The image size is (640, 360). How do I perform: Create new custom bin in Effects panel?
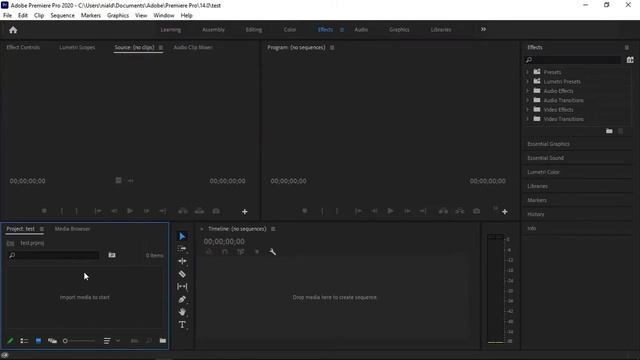[609, 131]
